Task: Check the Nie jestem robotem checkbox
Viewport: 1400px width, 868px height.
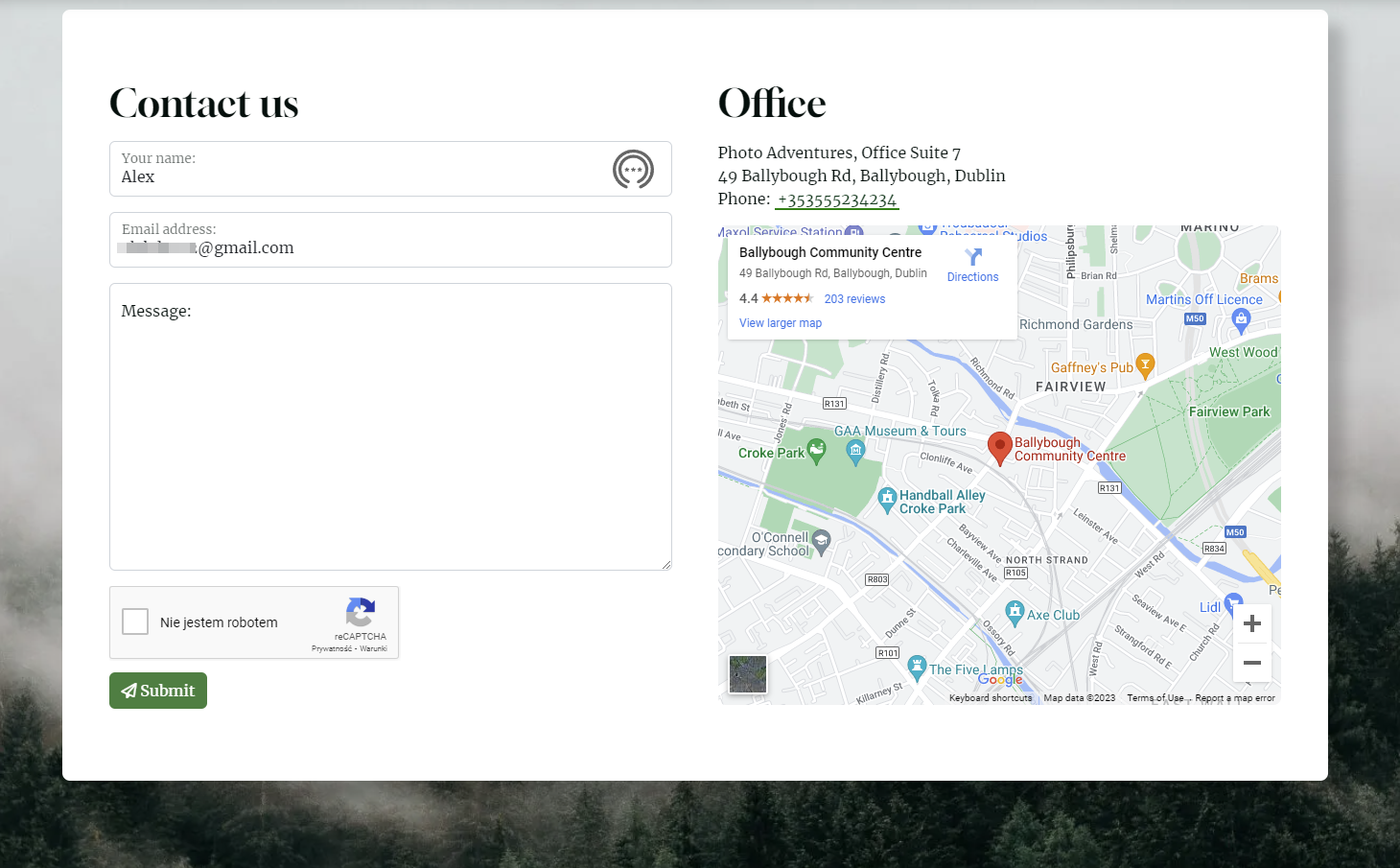Action: [135, 622]
